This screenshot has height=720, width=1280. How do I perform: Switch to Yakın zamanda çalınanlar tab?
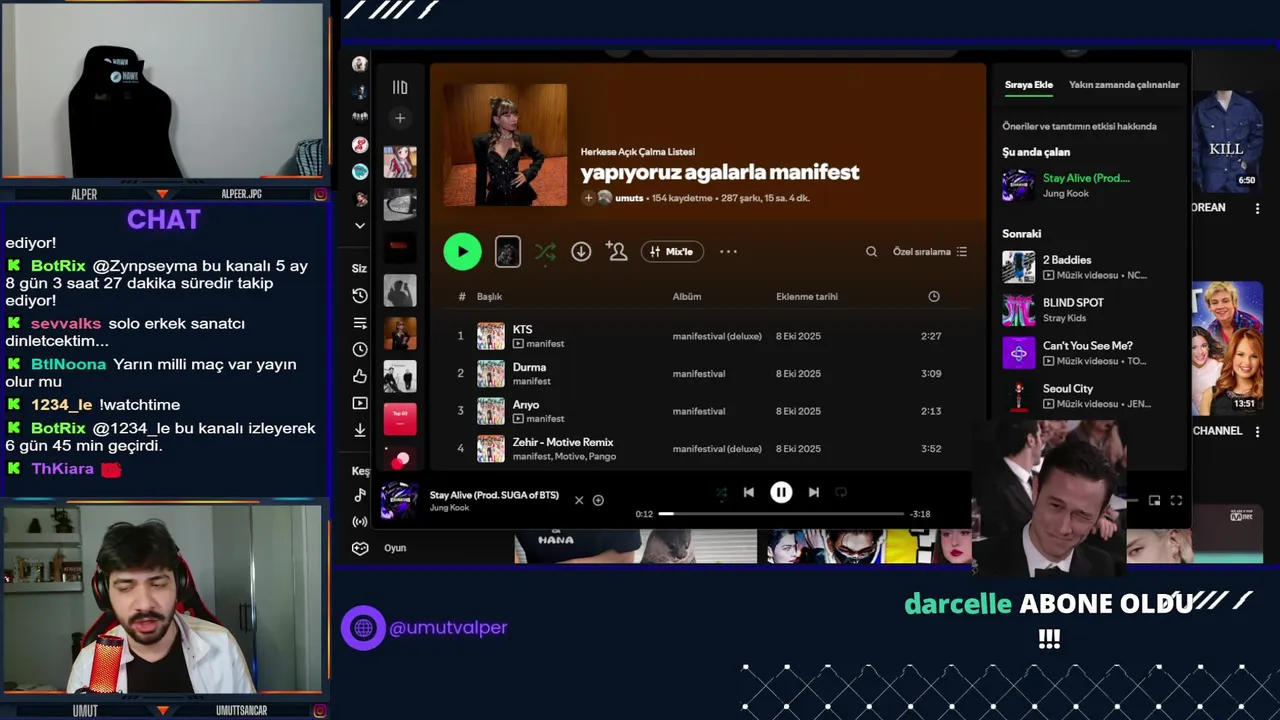[x=1124, y=85]
